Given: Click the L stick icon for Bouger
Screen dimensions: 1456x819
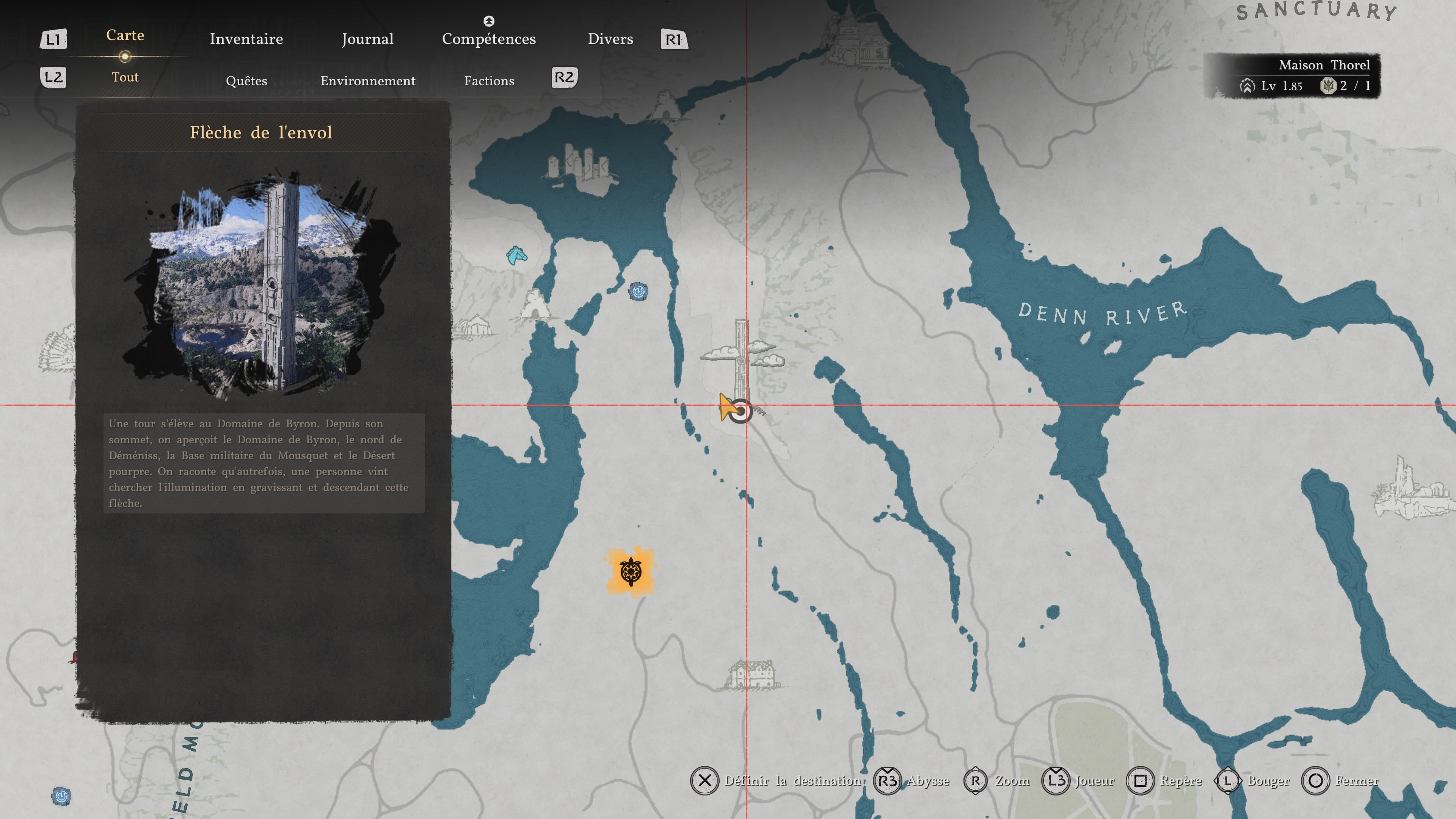Looking at the screenshot, I should (1228, 781).
